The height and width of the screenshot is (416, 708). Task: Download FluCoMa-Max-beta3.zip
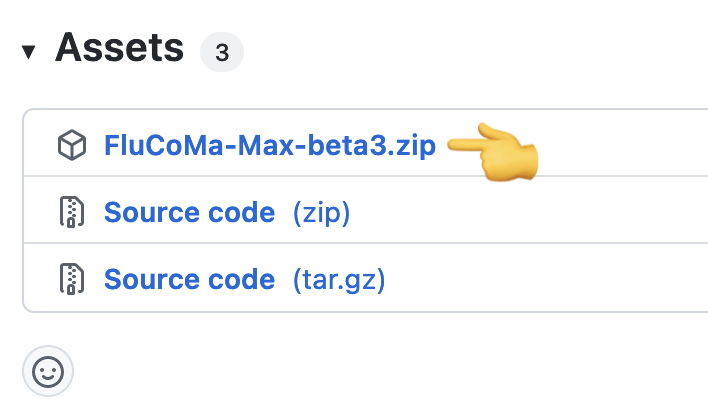click(x=270, y=145)
